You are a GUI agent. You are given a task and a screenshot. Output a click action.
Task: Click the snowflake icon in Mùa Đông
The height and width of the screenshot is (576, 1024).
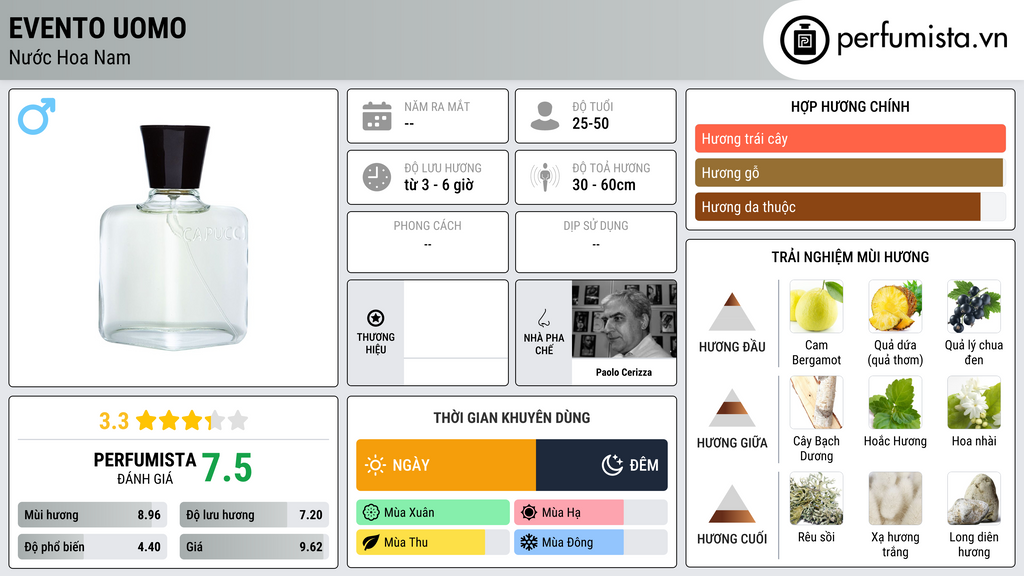(x=529, y=542)
